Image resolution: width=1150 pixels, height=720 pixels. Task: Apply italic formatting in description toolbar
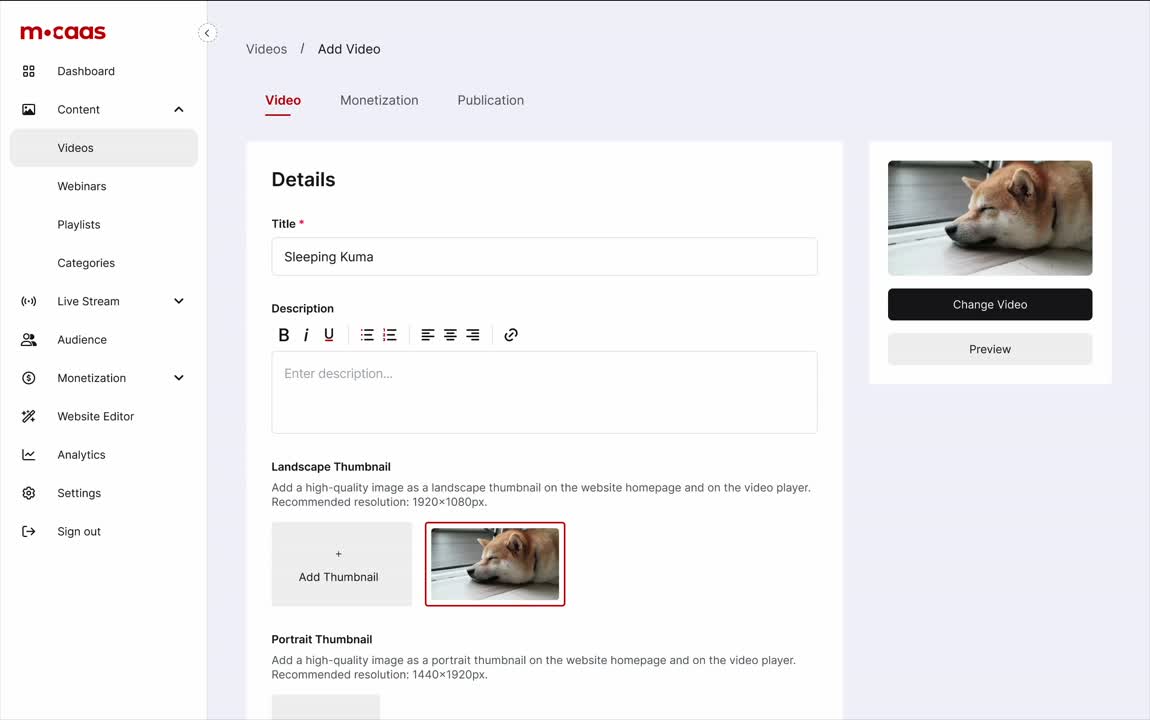point(306,335)
